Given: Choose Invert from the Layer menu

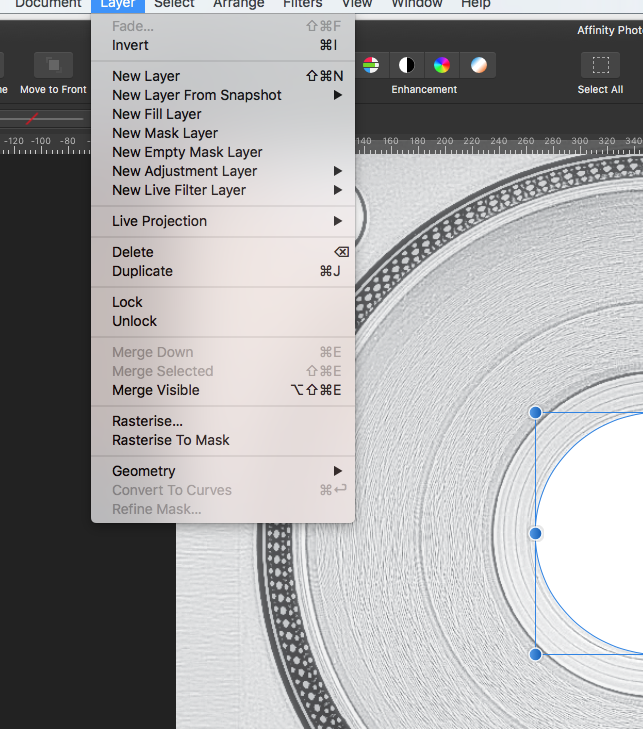Looking at the screenshot, I should [x=223, y=45].
